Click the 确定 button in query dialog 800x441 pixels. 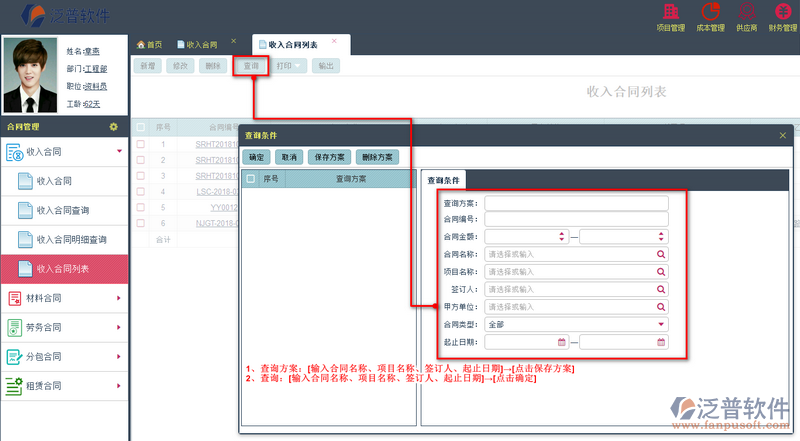pos(257,157)
